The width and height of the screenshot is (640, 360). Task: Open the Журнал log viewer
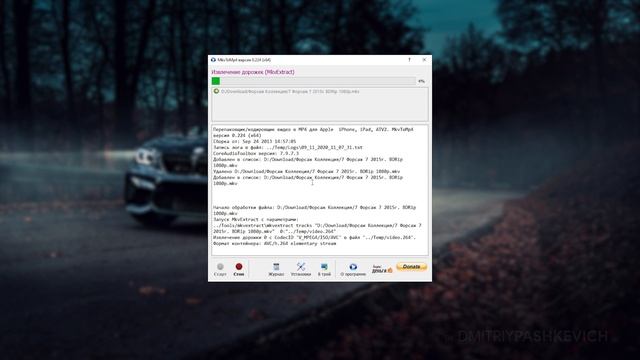point(276,269)
